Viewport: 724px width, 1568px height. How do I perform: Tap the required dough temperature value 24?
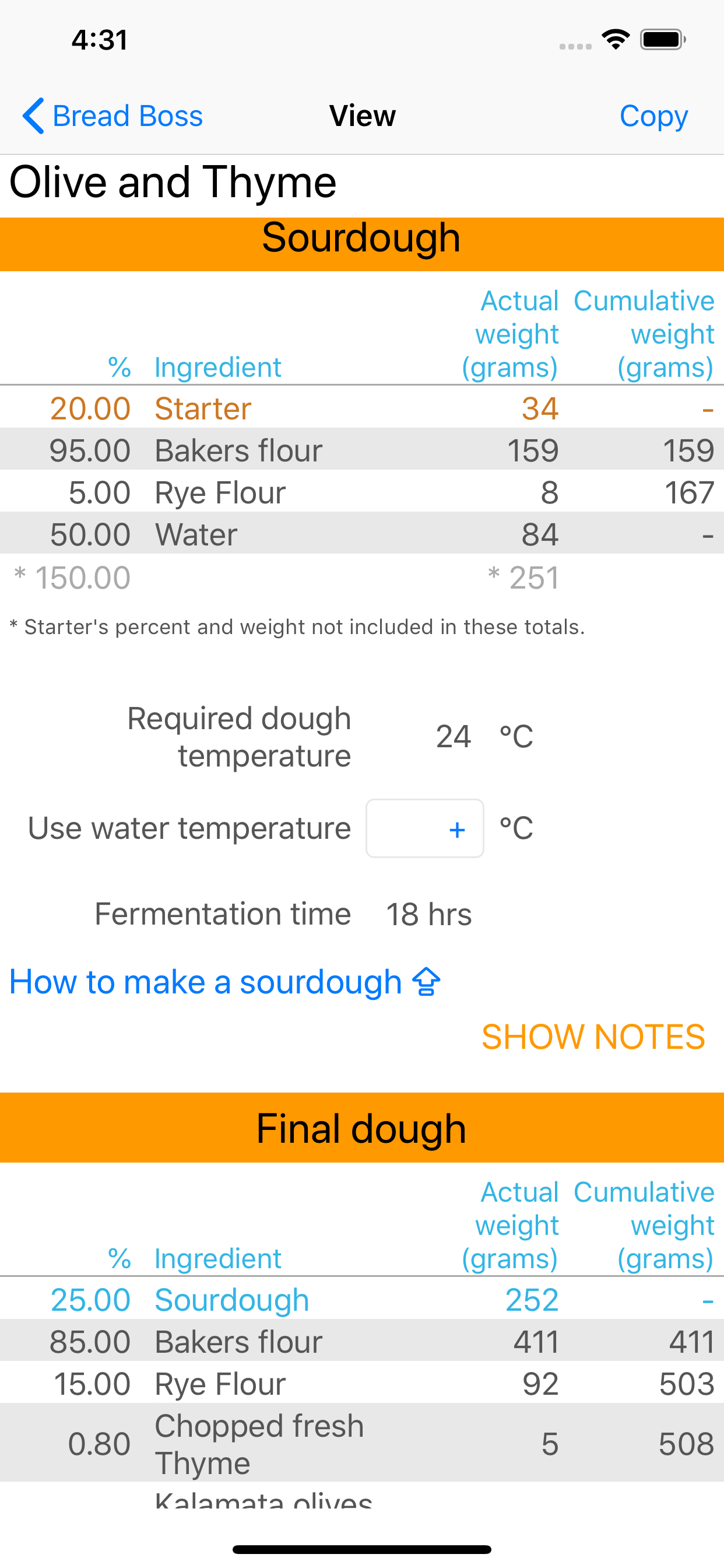pyautogui.click(x=454, y=737)
